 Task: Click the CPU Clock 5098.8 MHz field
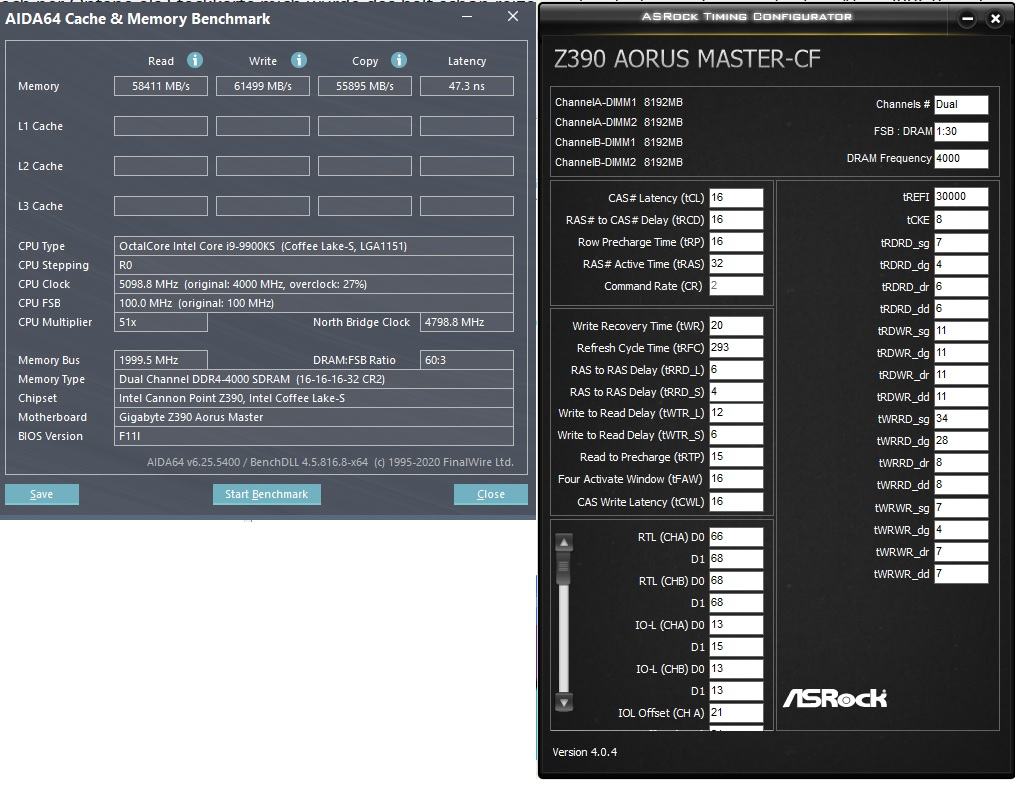click(313, 284)
